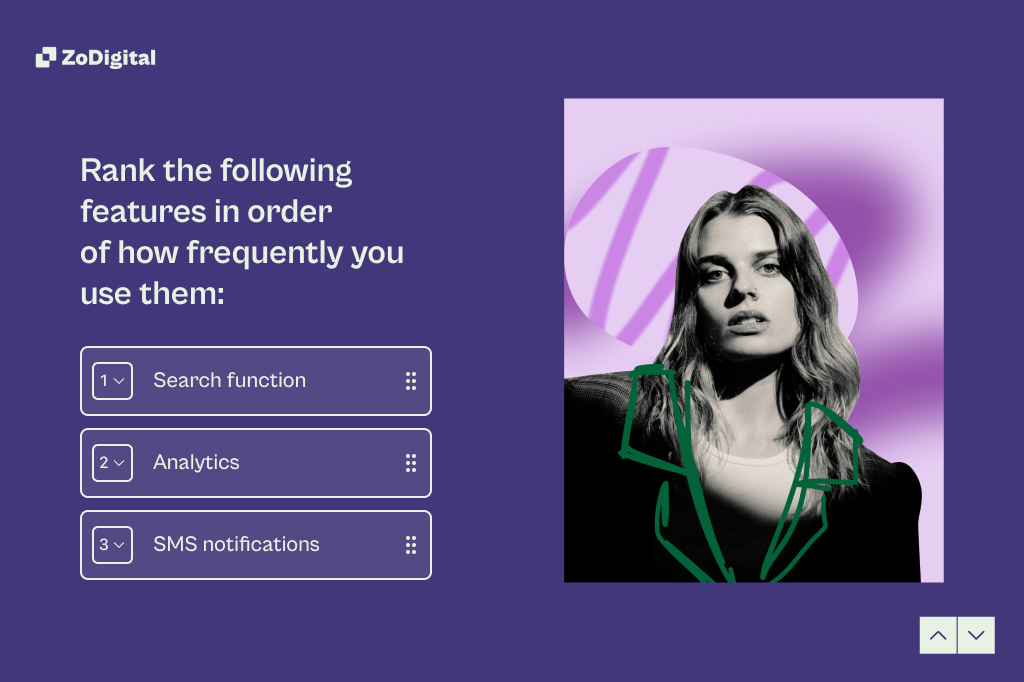Screen dimensions: 1024x682
Task: Click the ranking question heading text
Action: coord(242,231)
